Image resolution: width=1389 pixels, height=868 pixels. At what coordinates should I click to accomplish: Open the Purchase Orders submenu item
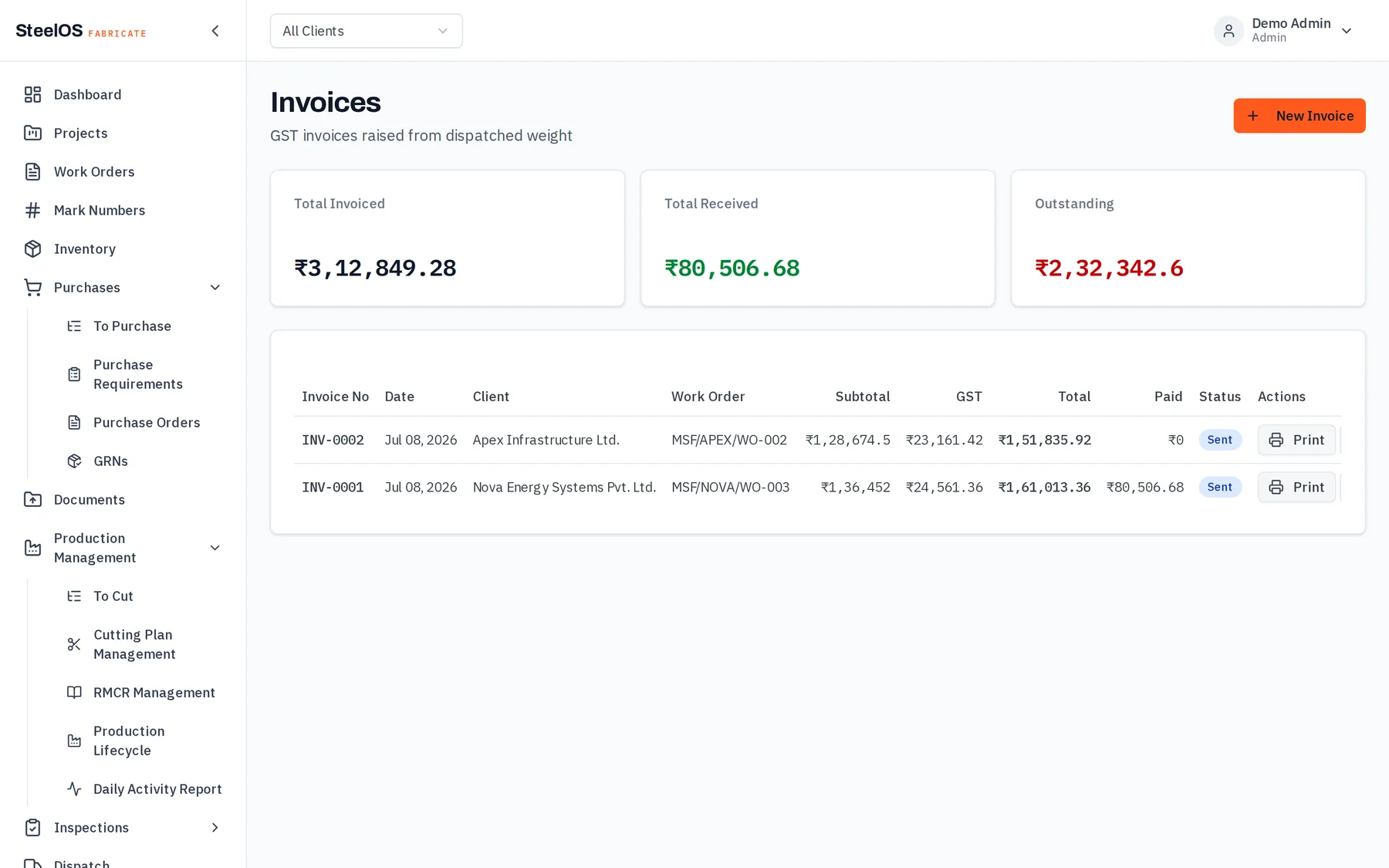pyautogui.click(x=147, y=423)
